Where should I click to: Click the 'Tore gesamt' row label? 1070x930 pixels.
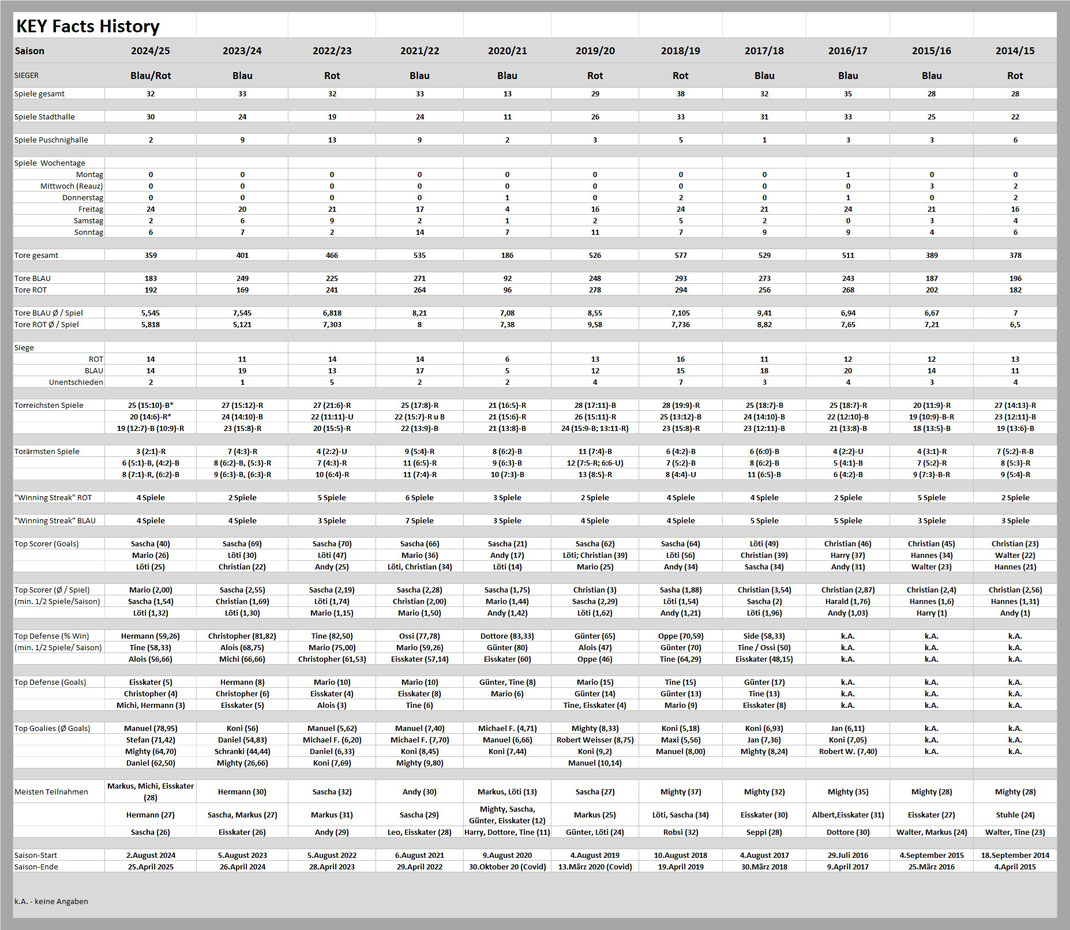[36, 255]
